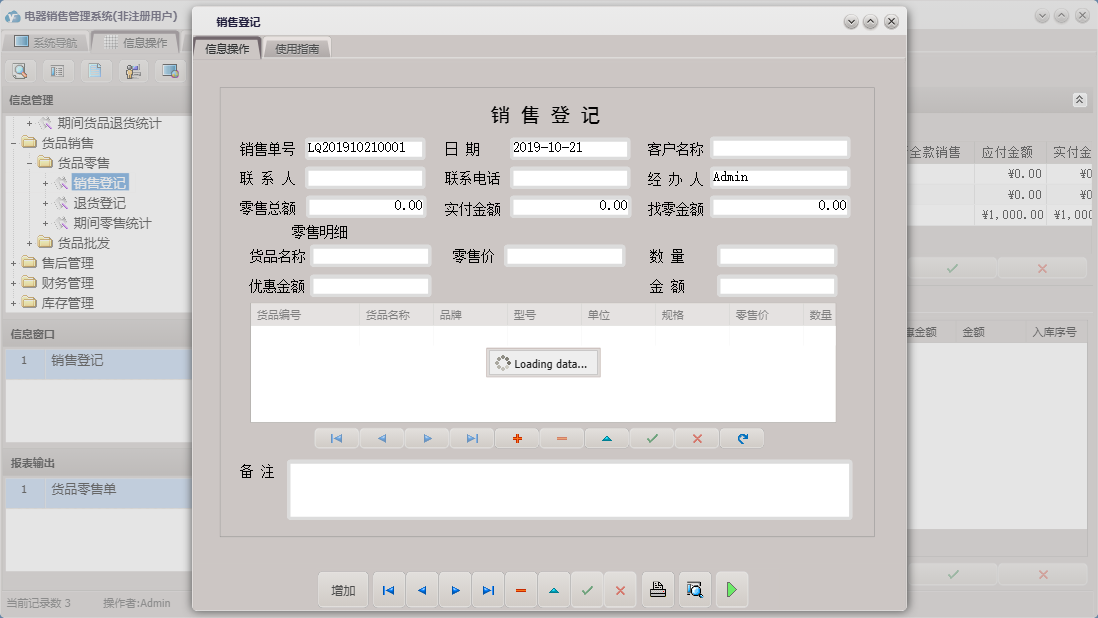This screenshot has height=618, width=1098.
Task: Collapse the right panel using the chevron arrow
Action: [1078, 100]
